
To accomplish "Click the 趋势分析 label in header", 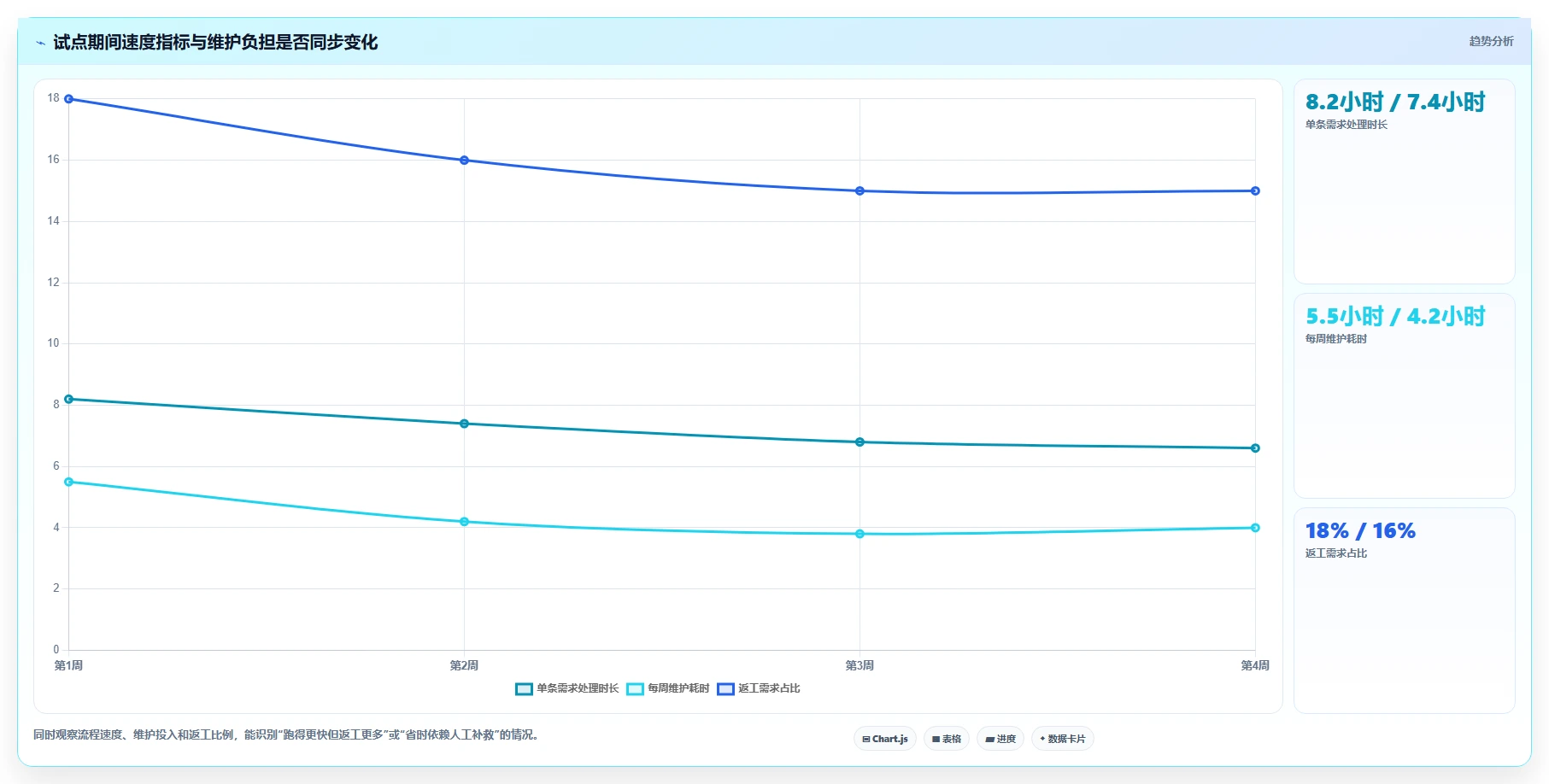I will [1491, 41].
